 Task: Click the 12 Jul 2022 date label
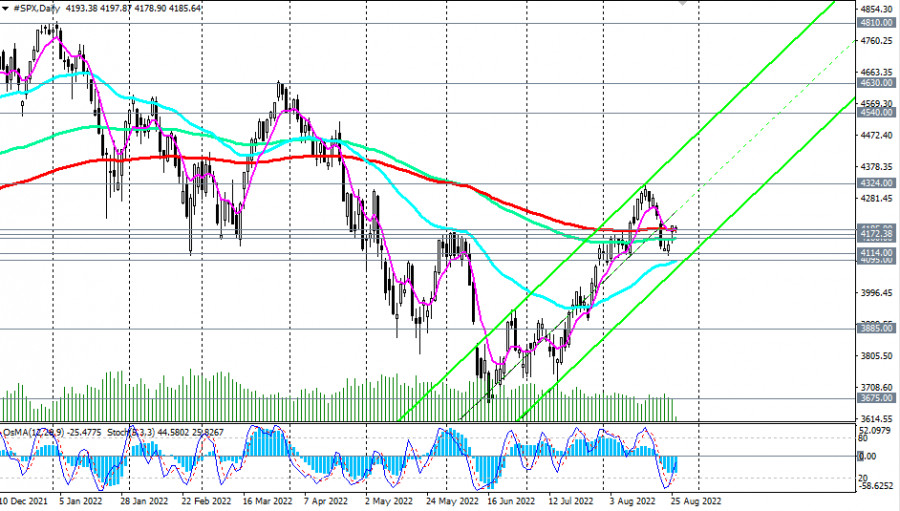tap(571, 501)
